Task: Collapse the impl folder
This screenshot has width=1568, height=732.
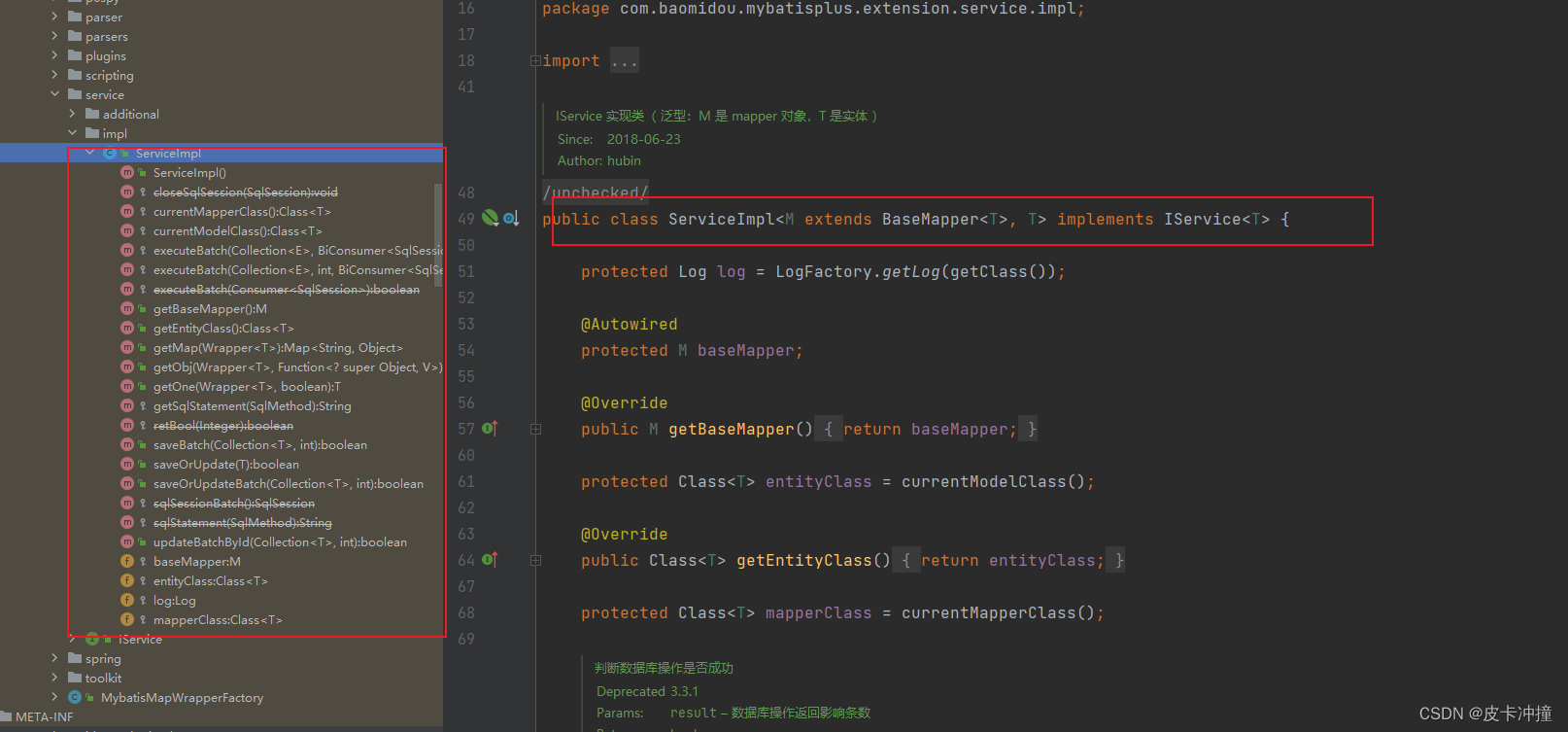Action: 72,133
